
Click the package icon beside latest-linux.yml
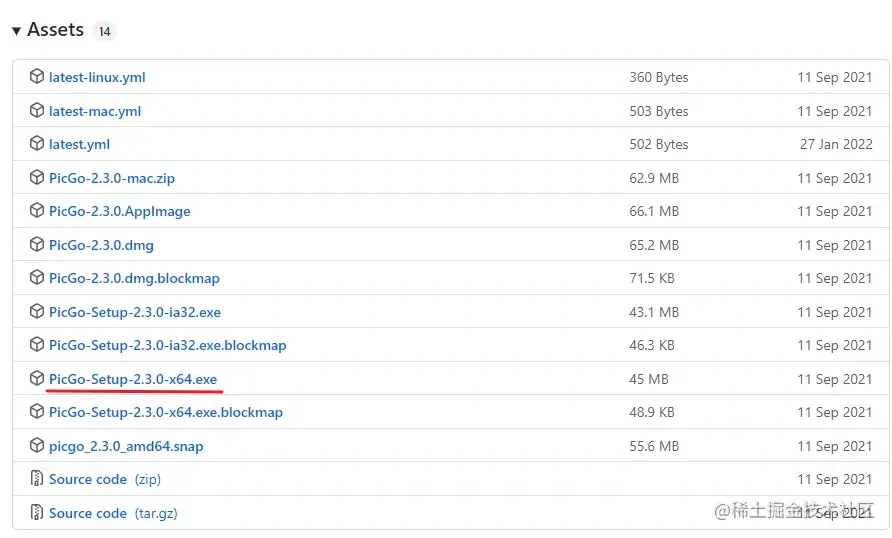coord(36,76)
